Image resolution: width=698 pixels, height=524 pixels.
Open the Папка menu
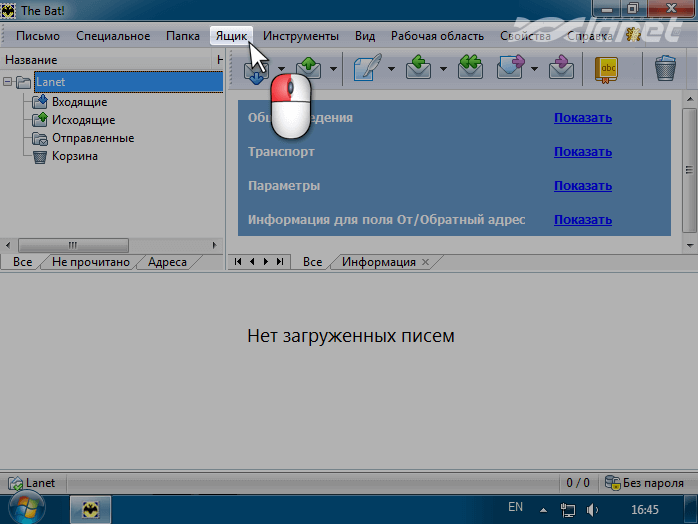coord(183,36)
